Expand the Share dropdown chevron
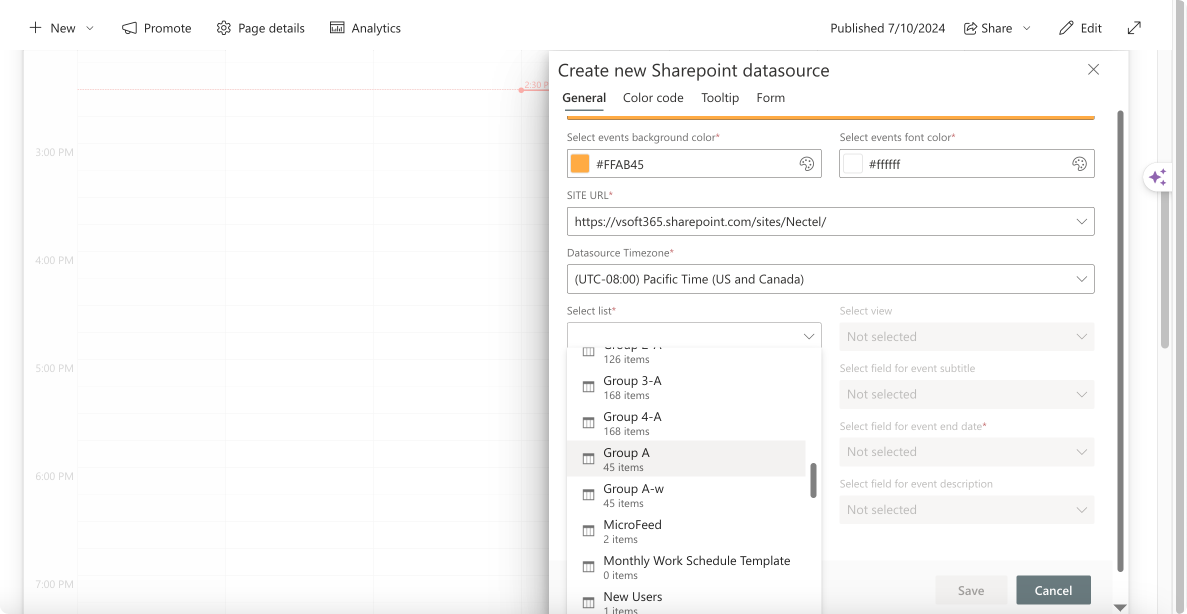Viewport: 1187px width, 614px height. 1027,28
